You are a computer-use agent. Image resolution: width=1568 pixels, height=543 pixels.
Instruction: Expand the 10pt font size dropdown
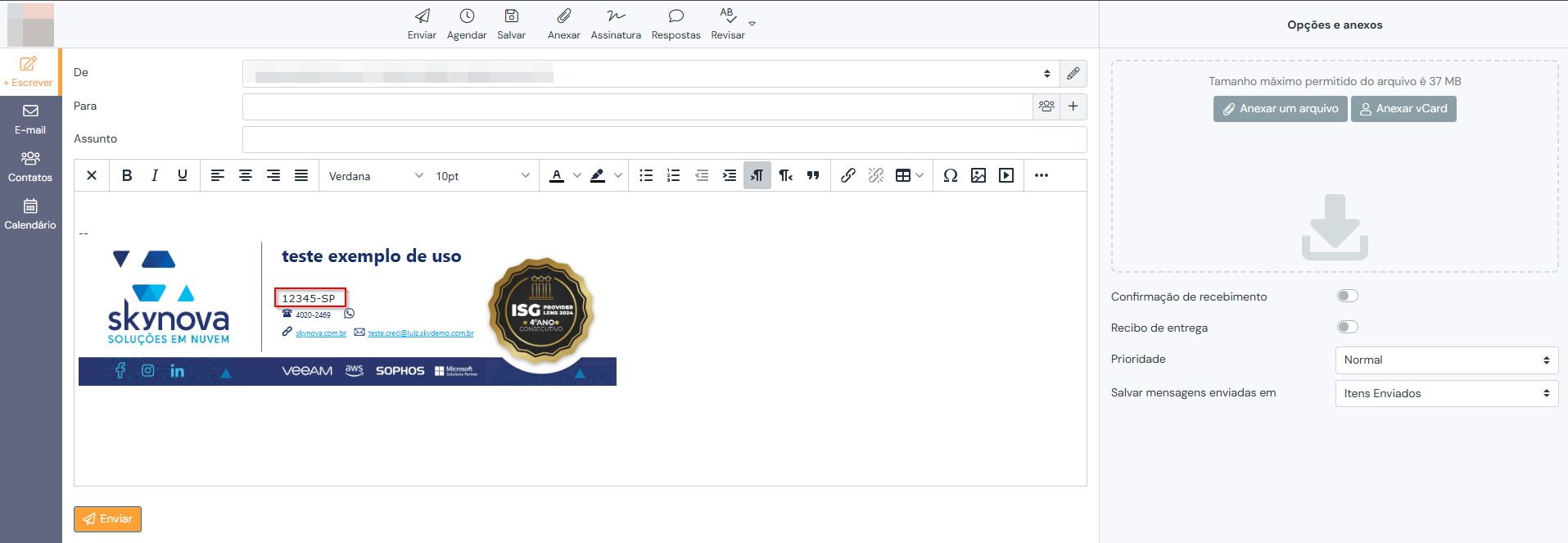[482, 176]
